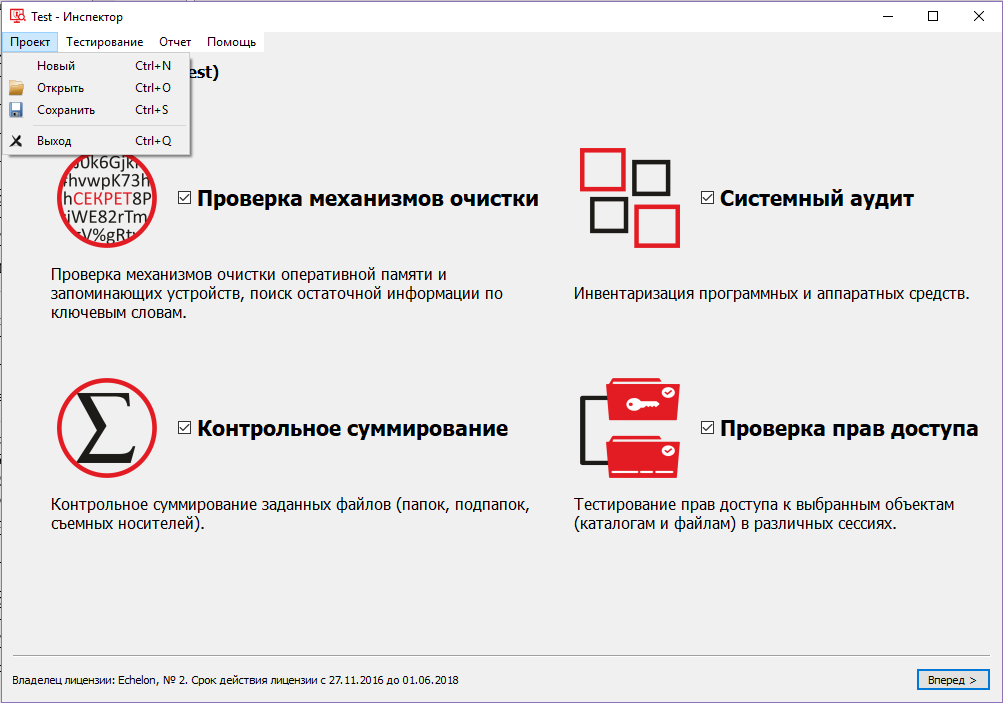
Task: Click the X icon next to Выход
Action: (16, 140)
